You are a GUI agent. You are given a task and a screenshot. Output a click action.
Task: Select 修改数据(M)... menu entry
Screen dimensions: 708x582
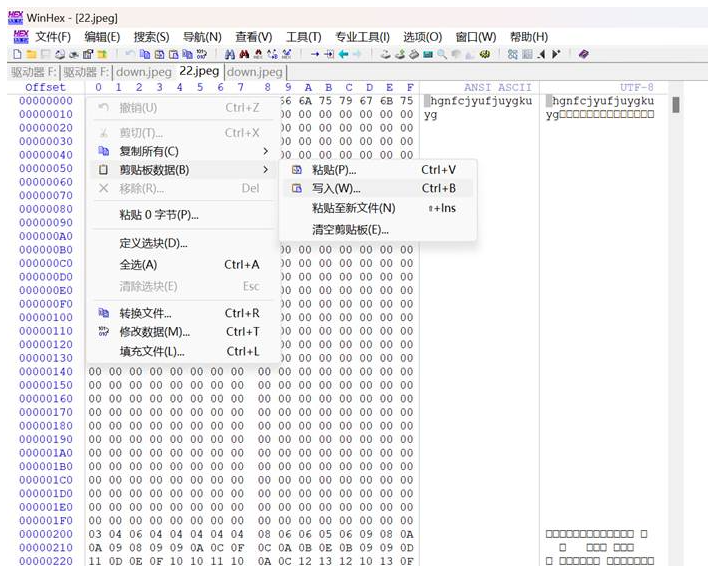pyautogui.click(x=183, y=332)
